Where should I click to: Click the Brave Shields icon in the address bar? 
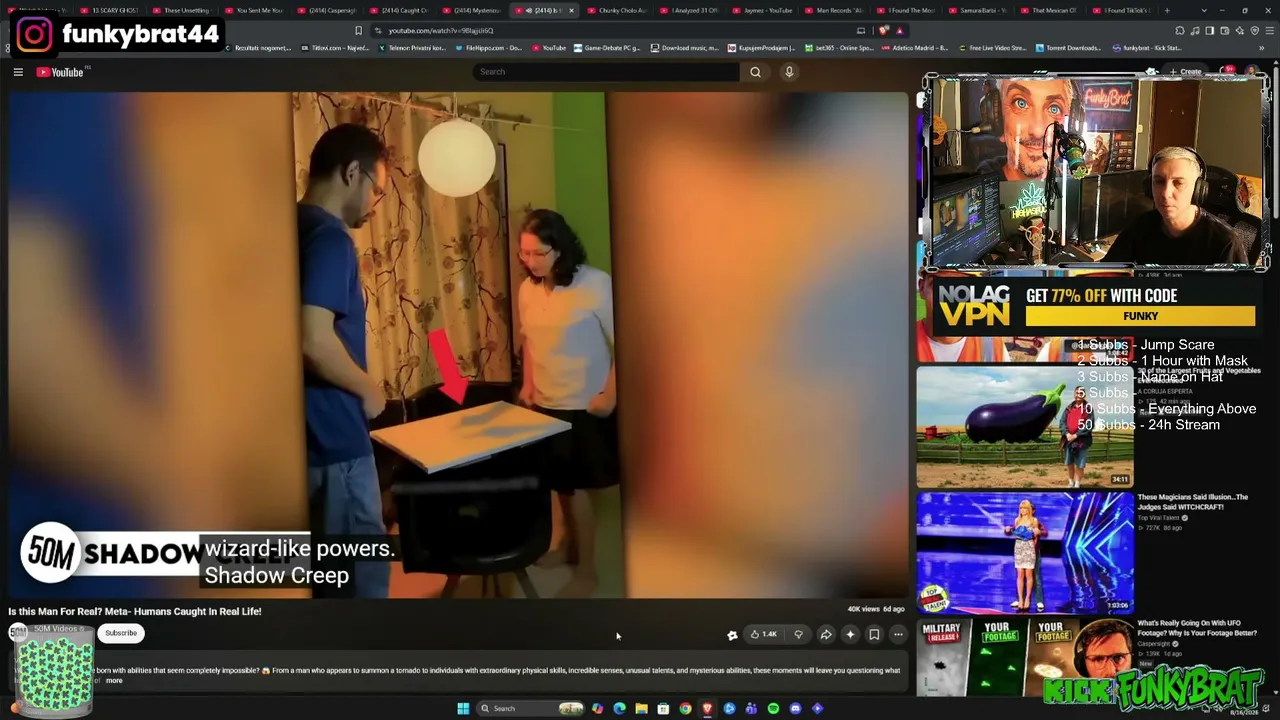coord(883,31)
